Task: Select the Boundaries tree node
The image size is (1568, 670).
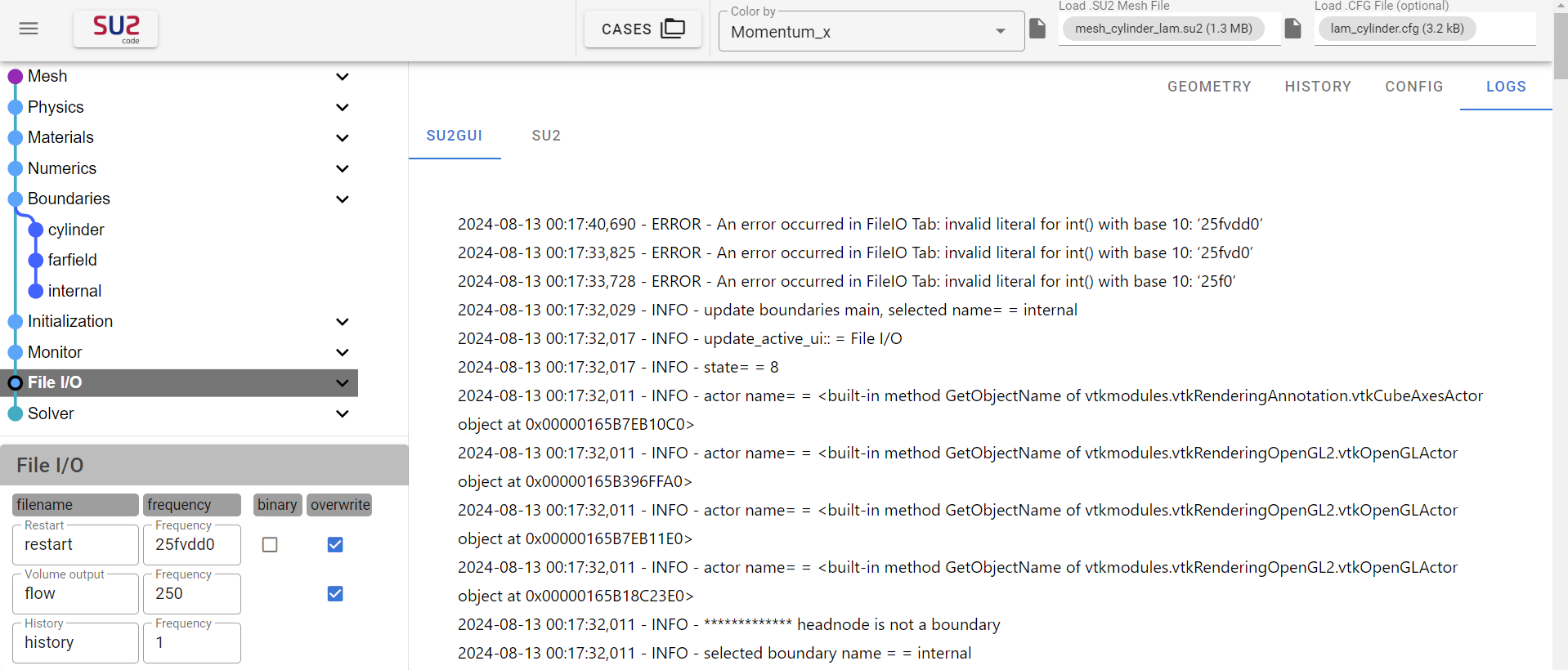Action: [69, 199]
